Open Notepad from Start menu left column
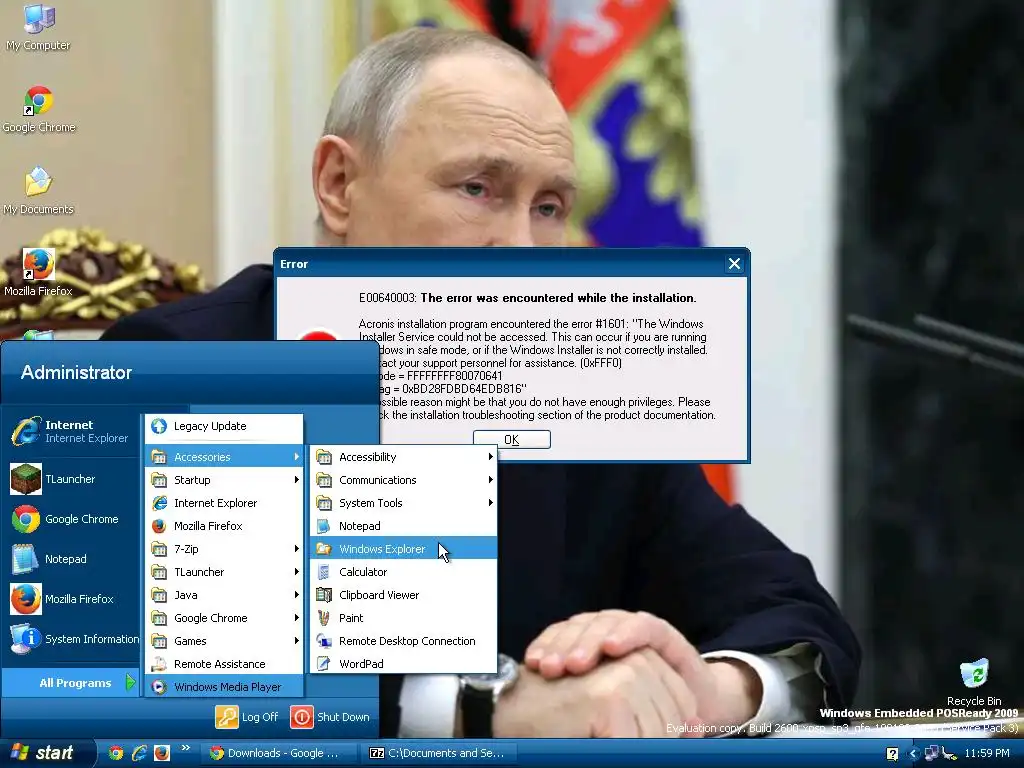Viewport: 1024px width, 768px height. pyautogui.click(x=70, y=559)
